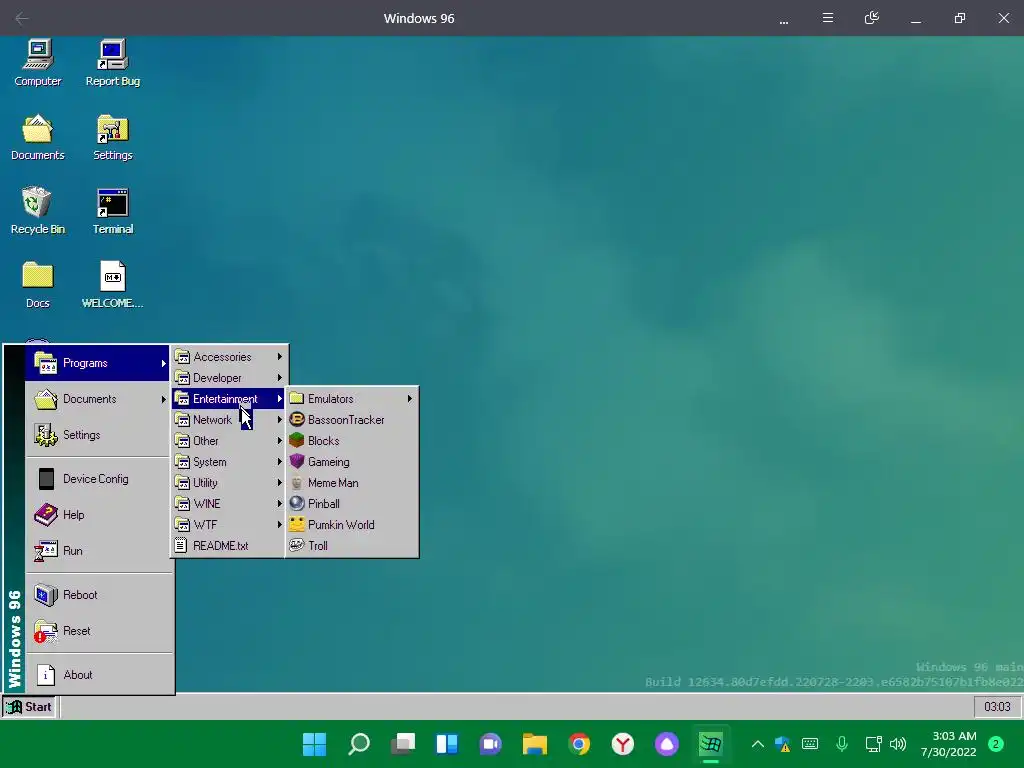Expand the Utility submenu
The image size is (1024, 768).
pos(228,483)
